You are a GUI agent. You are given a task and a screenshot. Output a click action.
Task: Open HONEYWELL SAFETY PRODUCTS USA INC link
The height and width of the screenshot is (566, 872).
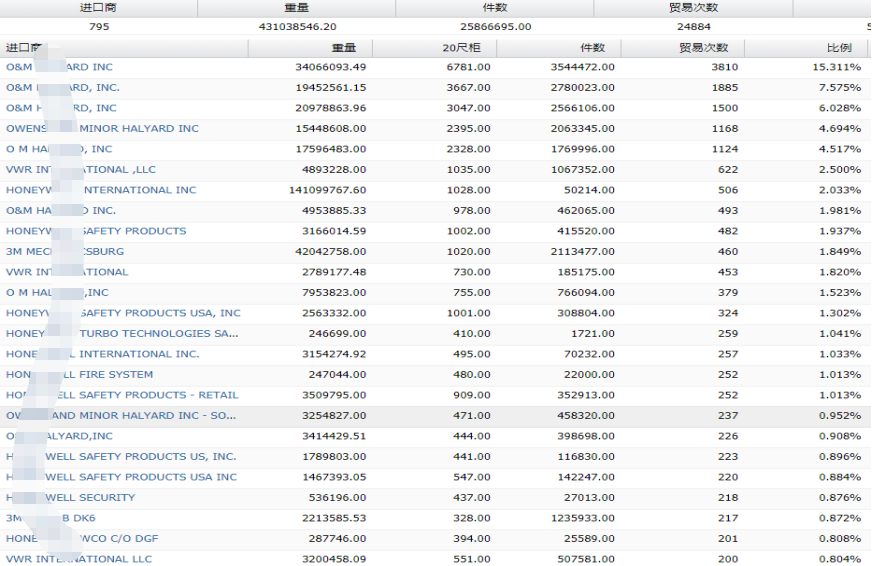[121, 477]
